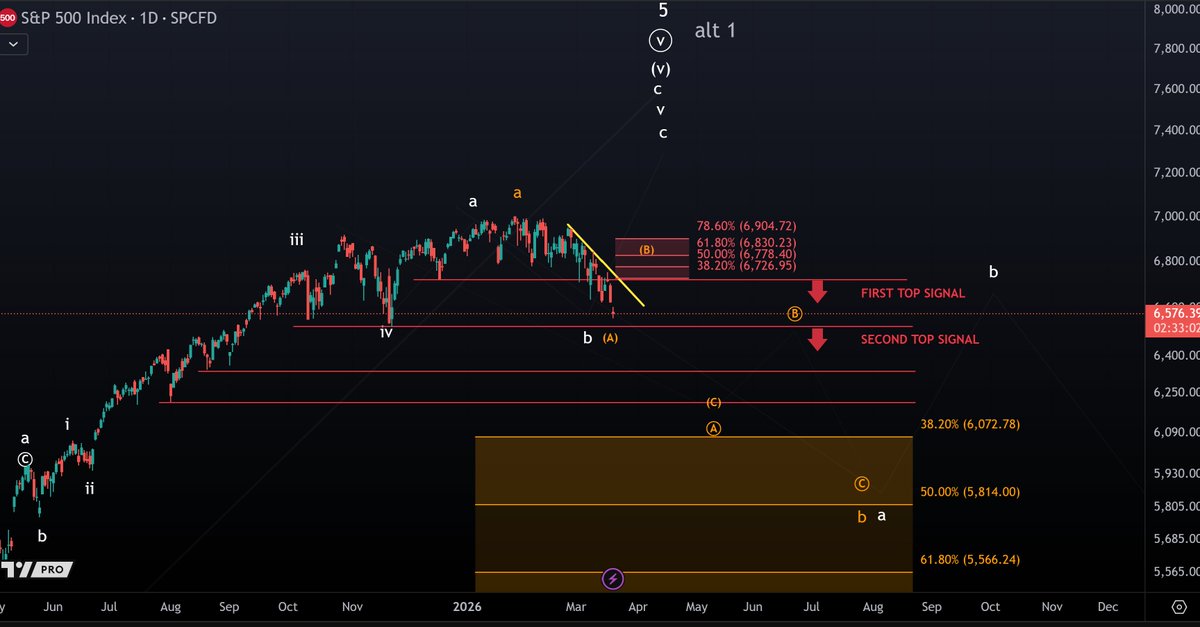
Task: Click 5,805.00 on the price axis
Action: coord(1177,507)
